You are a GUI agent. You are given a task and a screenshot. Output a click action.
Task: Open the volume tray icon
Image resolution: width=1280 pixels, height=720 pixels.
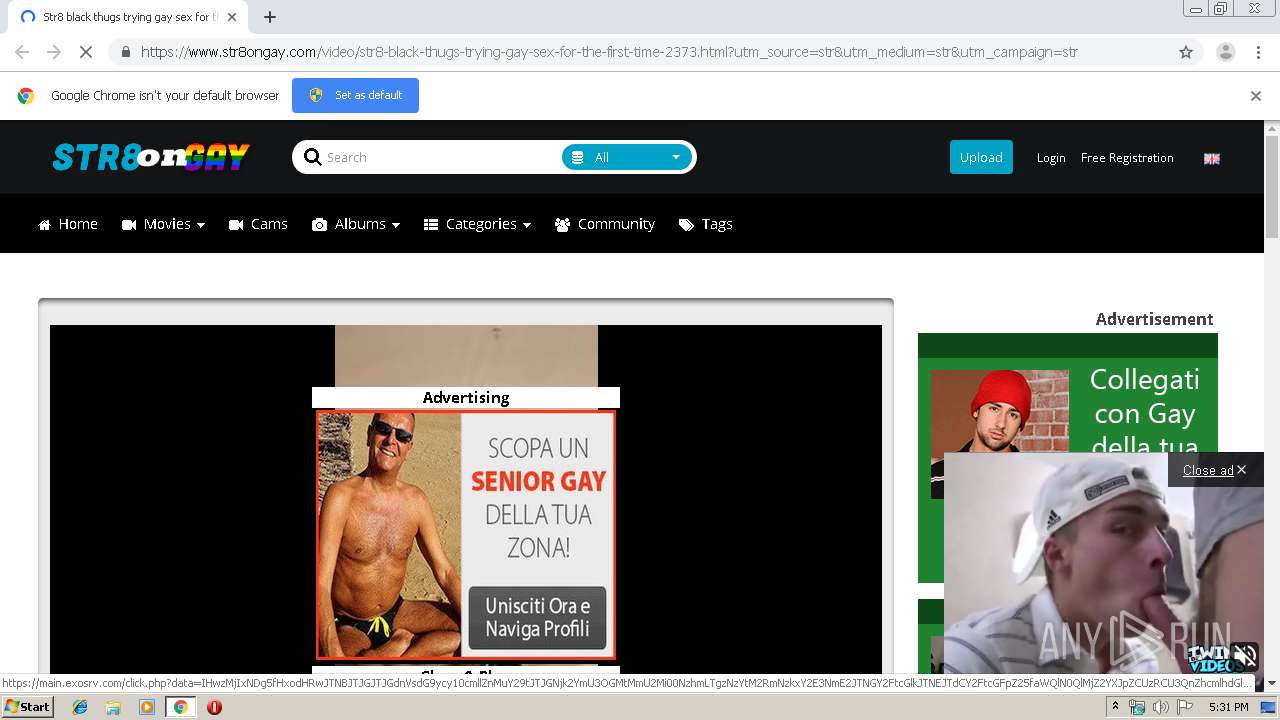(x=1161, y=707)
